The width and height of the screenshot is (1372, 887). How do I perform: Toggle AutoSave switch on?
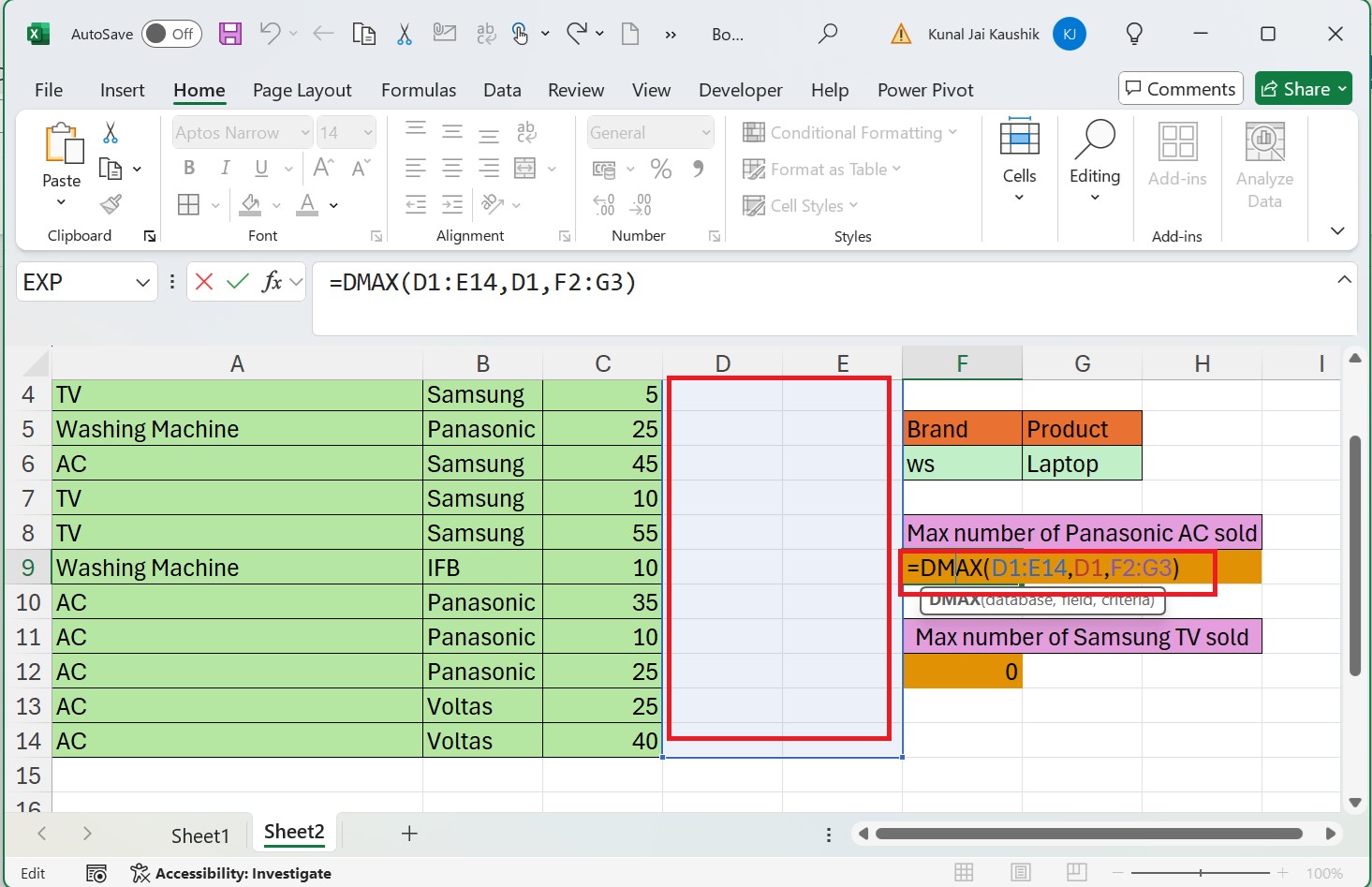click(x=170, y=35)
